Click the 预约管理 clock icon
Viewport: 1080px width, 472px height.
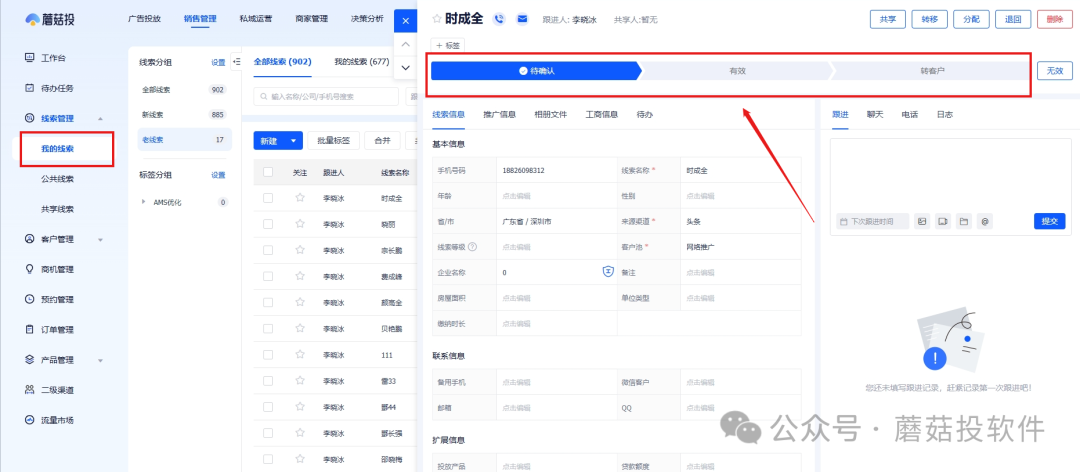(x=29, y=299)
